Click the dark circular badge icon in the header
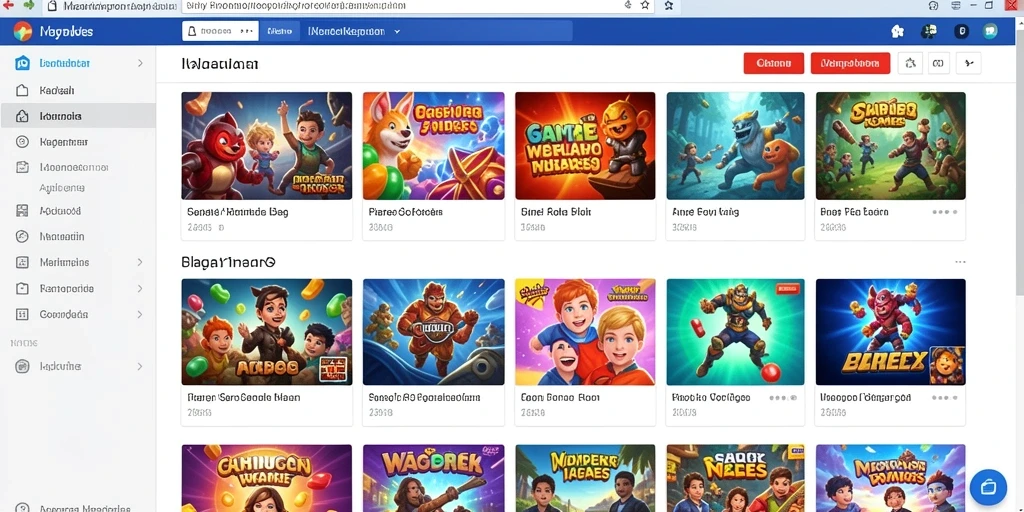 pyautogui.click(x=961, y=31)
